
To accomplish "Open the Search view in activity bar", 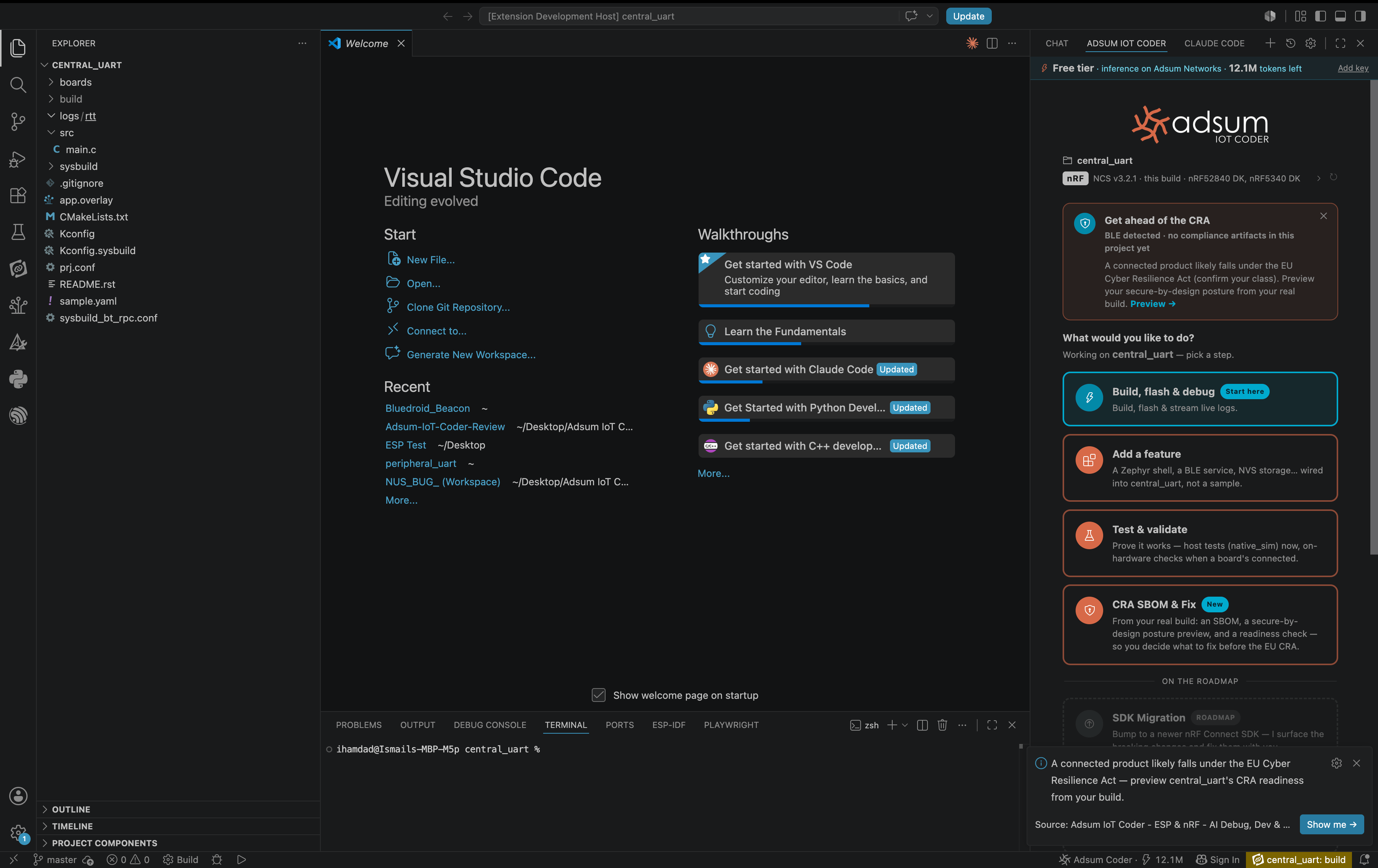I will (18, 85).
